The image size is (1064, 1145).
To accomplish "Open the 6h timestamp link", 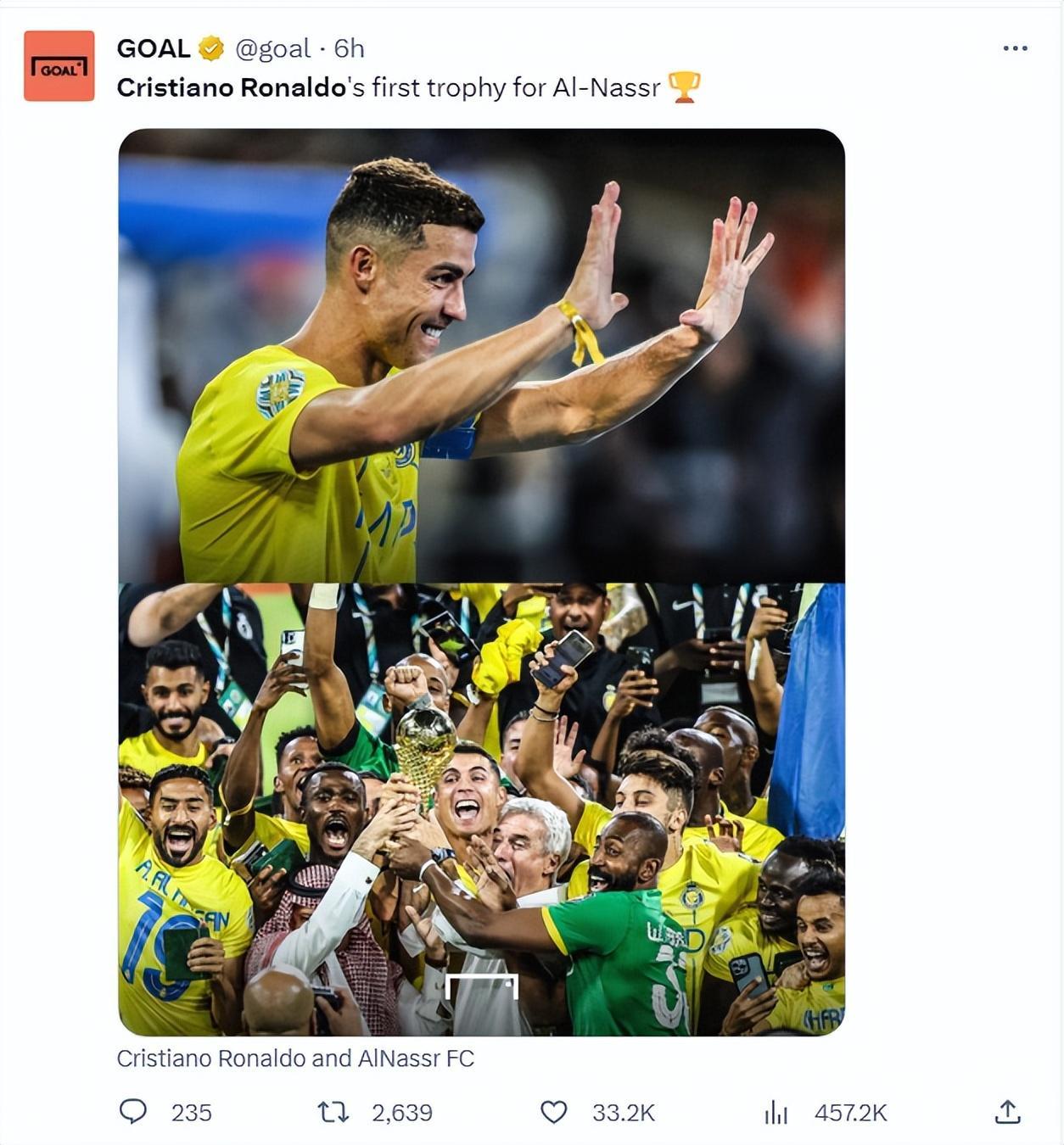I will pos(349,49).
